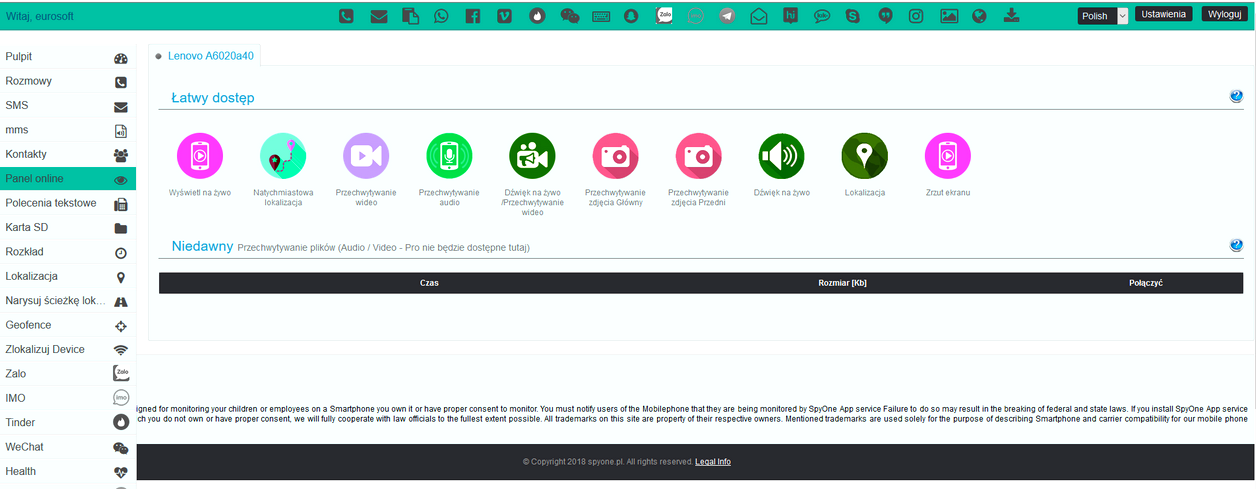This screenshot has height=489, width=1256.
Task: Click the Telegram icon in top bar
Action: pos(727,16)
